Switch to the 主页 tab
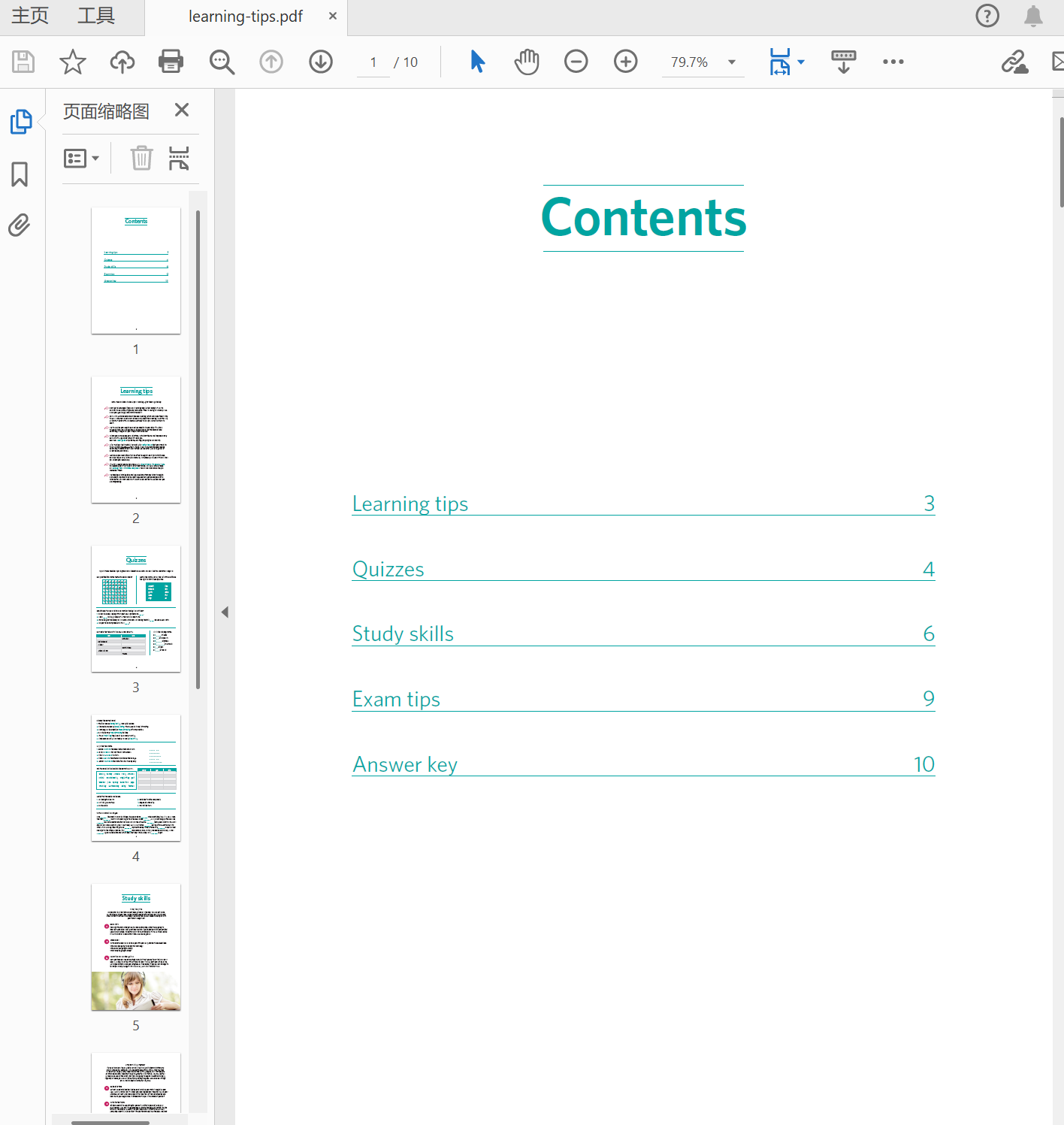The width and height of the screenshot is (1064, 1125). coord(30,17)
